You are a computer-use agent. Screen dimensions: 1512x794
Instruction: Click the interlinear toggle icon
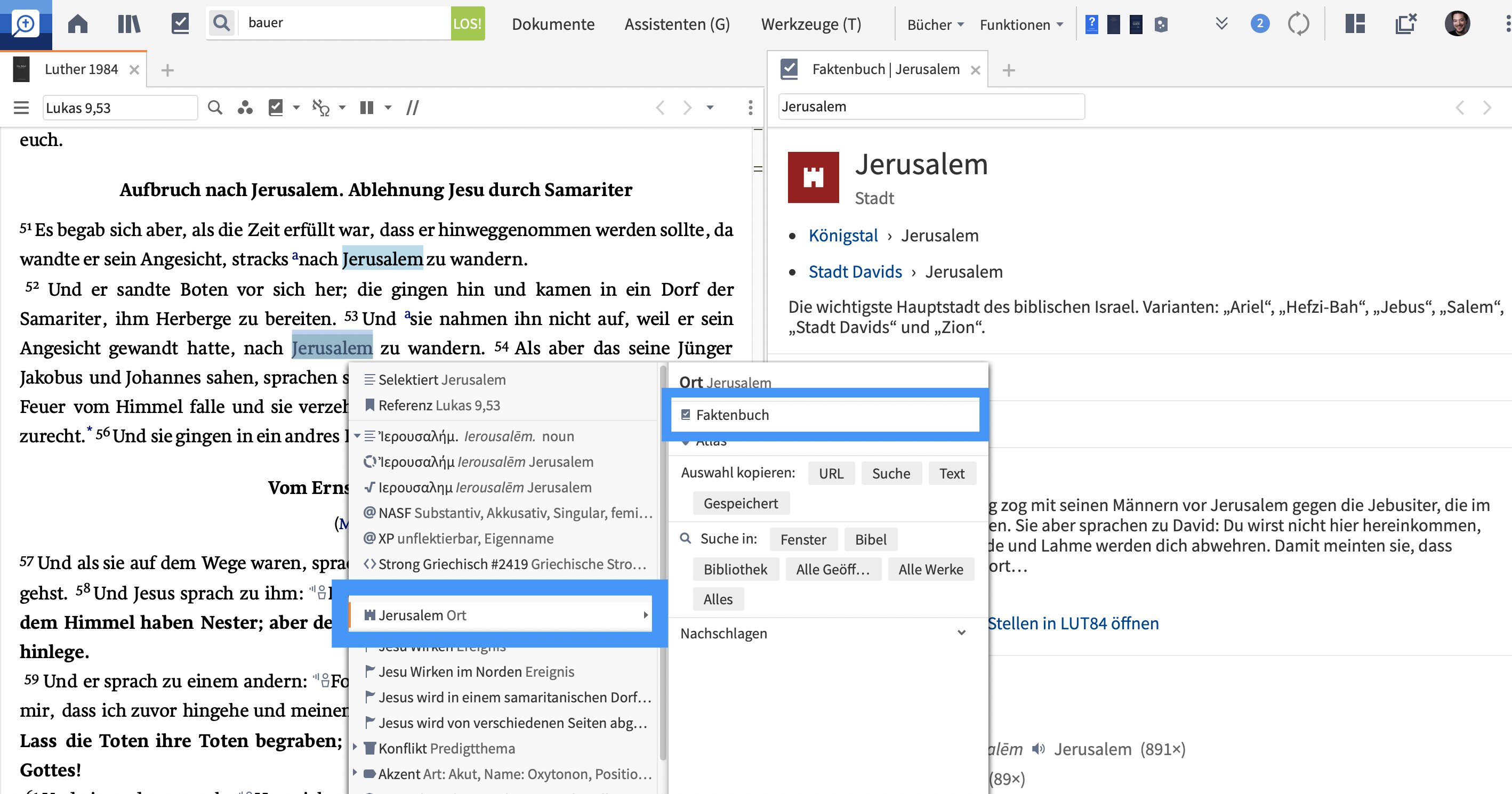tap(320, 108)
